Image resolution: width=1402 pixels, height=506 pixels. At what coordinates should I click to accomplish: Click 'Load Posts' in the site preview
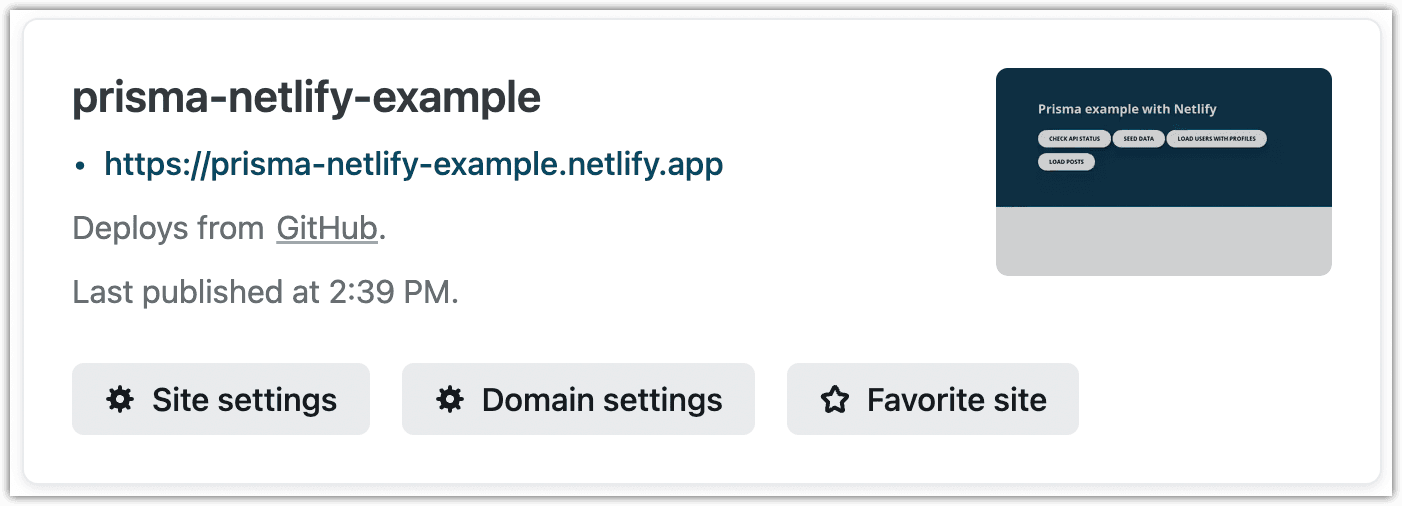click(x=1066, y=161)
